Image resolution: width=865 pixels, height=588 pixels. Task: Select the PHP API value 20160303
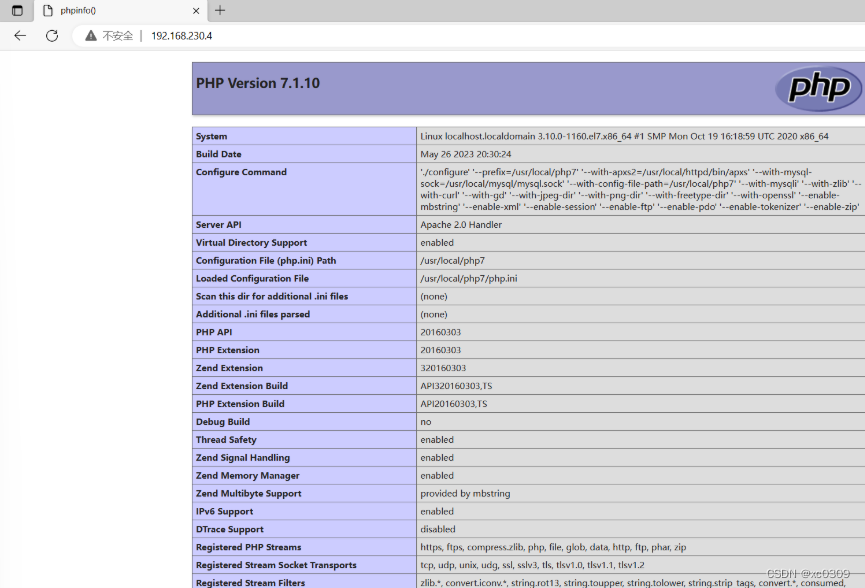(441, 332)
